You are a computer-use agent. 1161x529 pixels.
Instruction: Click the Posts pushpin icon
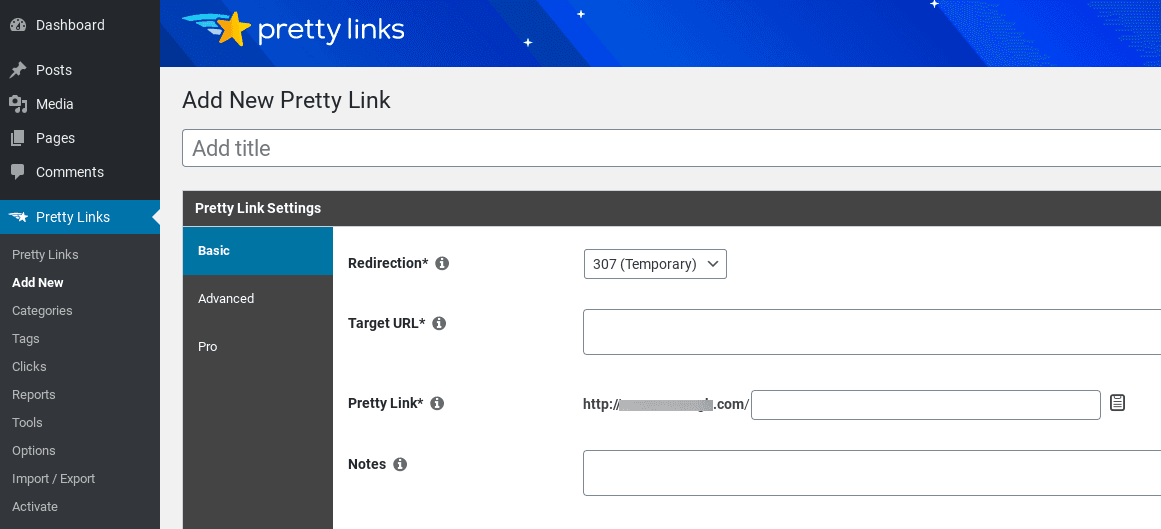coord(18,70)
